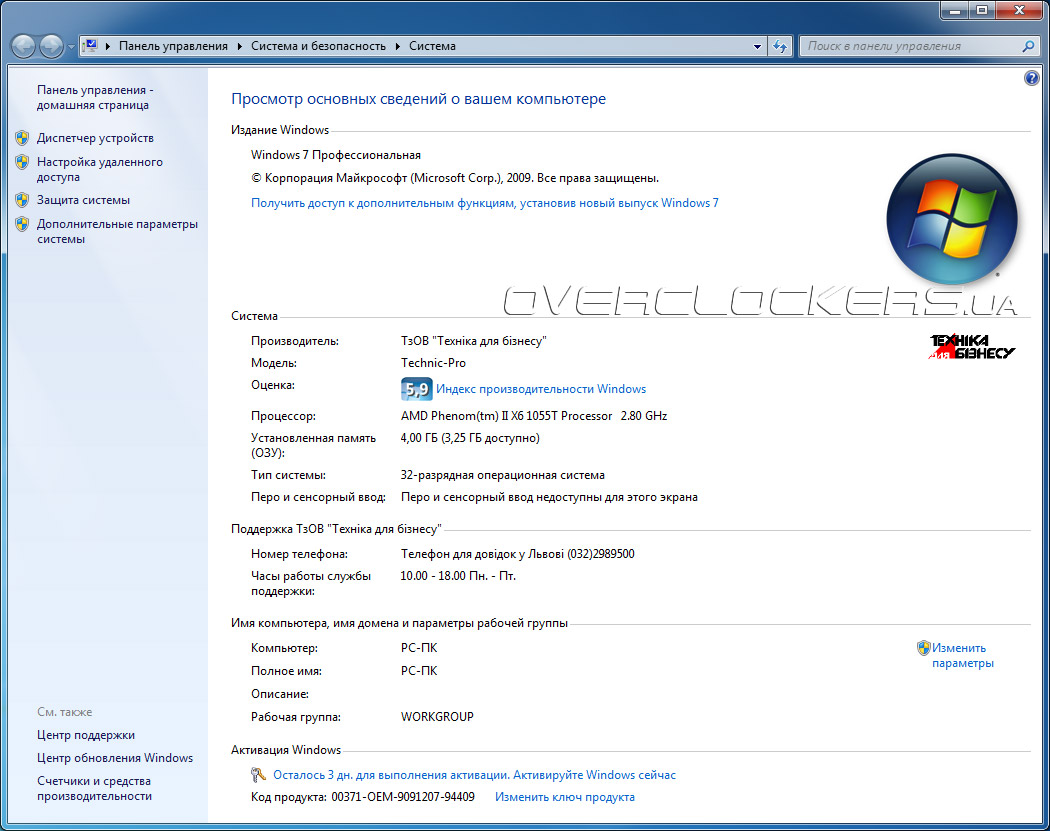Click '10.00 - 18.00 Пн. - Пт.' support hours

pos(458,576)
